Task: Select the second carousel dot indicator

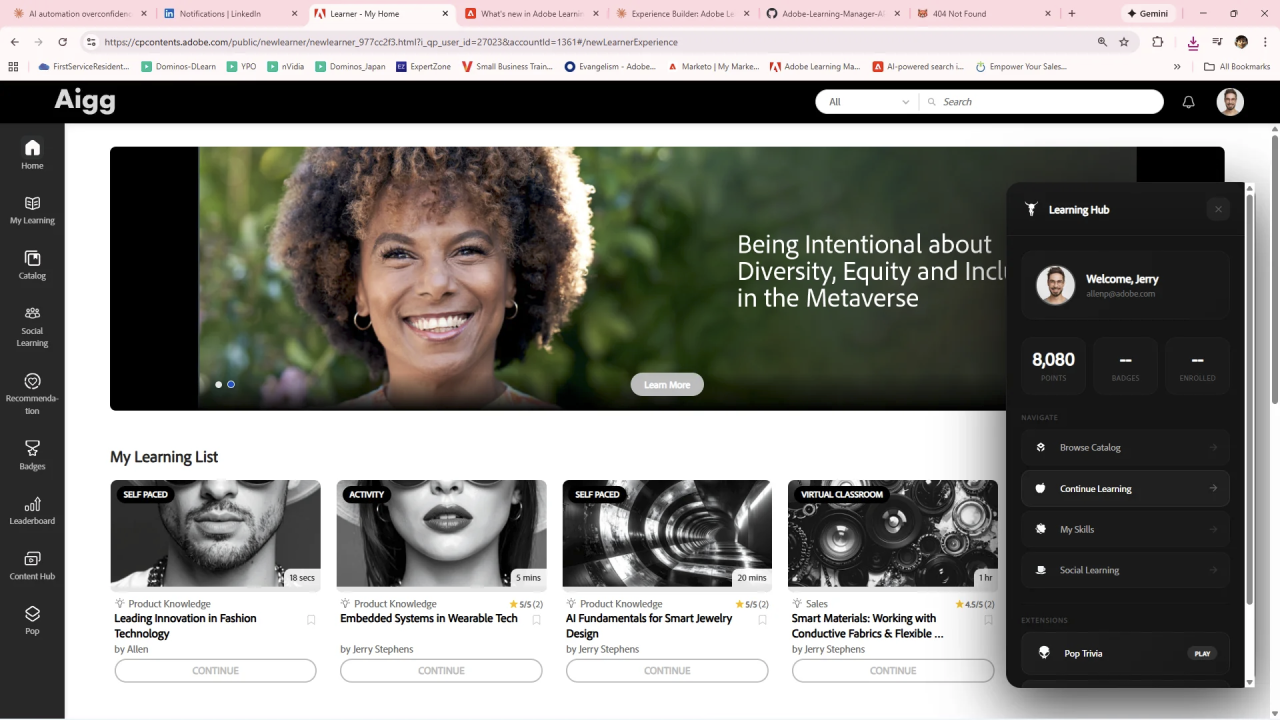Action: (x=231, y=384)
